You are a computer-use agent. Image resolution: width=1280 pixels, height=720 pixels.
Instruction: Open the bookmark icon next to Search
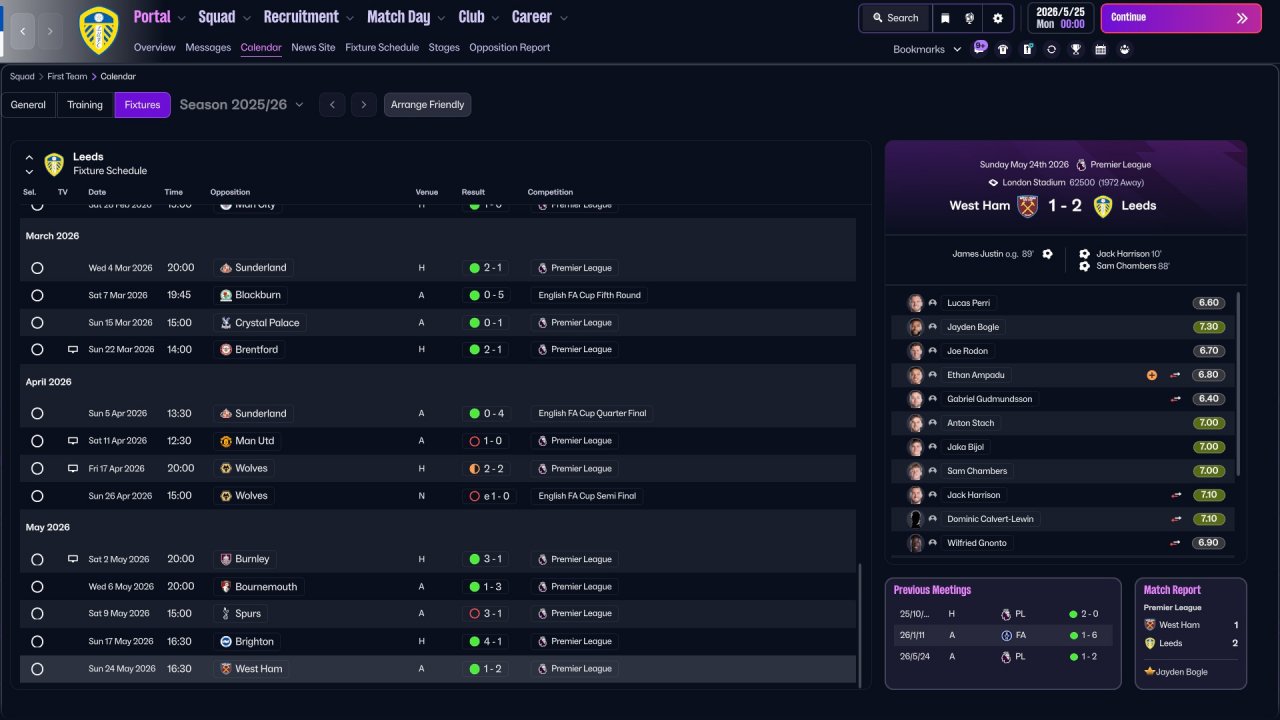(x=946, y=18)
